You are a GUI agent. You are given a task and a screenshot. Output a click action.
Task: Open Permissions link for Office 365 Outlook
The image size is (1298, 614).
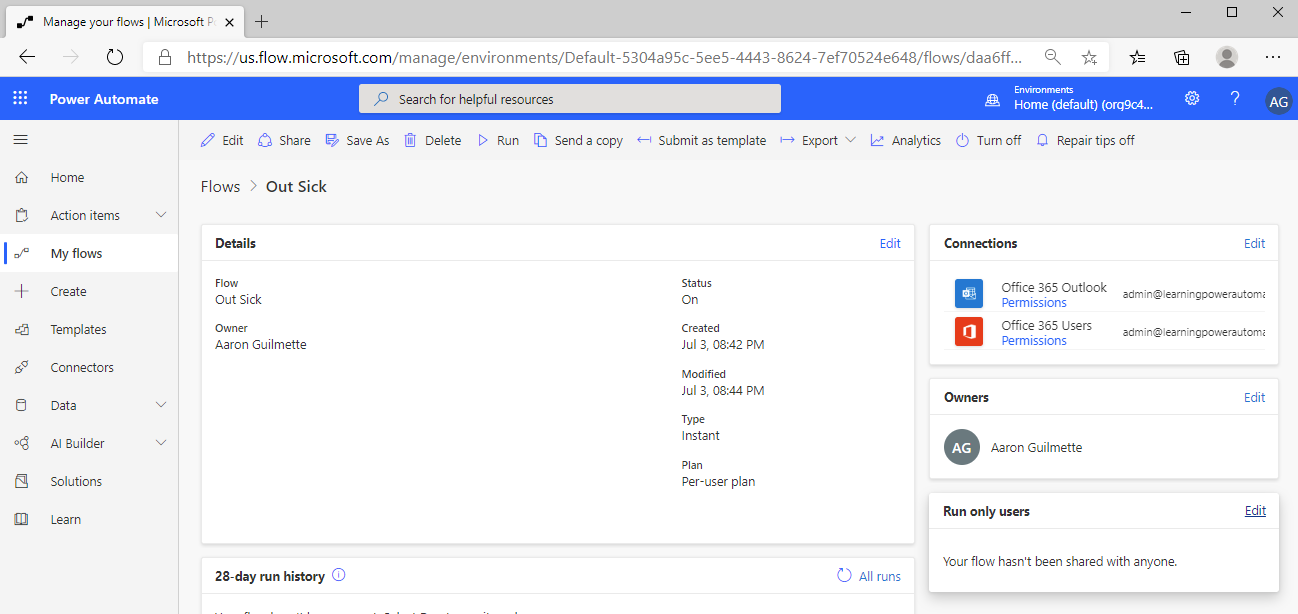click(1034, 303)
